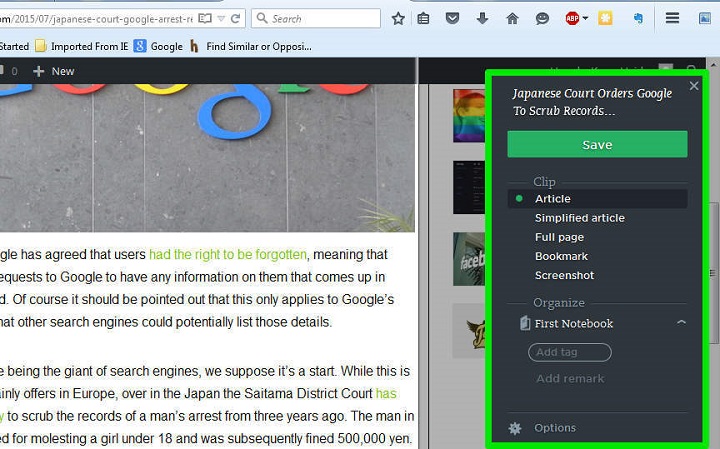Image resolution: width=720 pixels, height=449 pixels.
Task: Open the green 'has' link in article
Action: 386,393
